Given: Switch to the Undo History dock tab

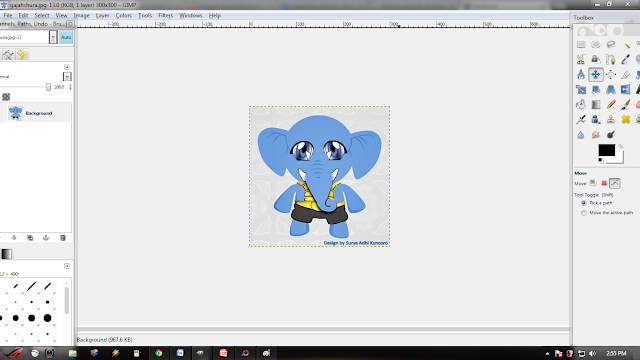Looking at the screenshot, I should click(22, 55).
